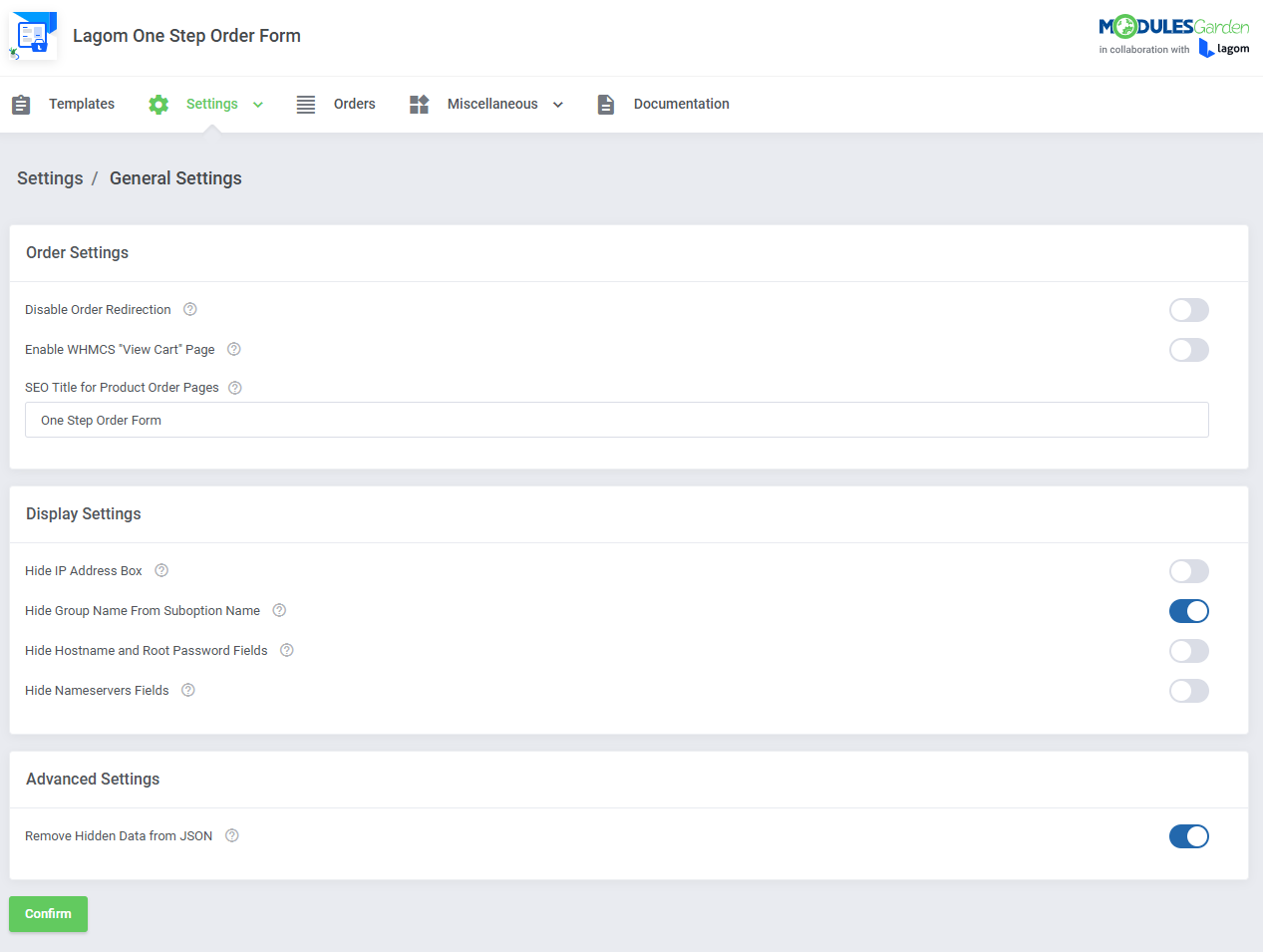Click the Documentation file icon

click(x=606, y=105)
